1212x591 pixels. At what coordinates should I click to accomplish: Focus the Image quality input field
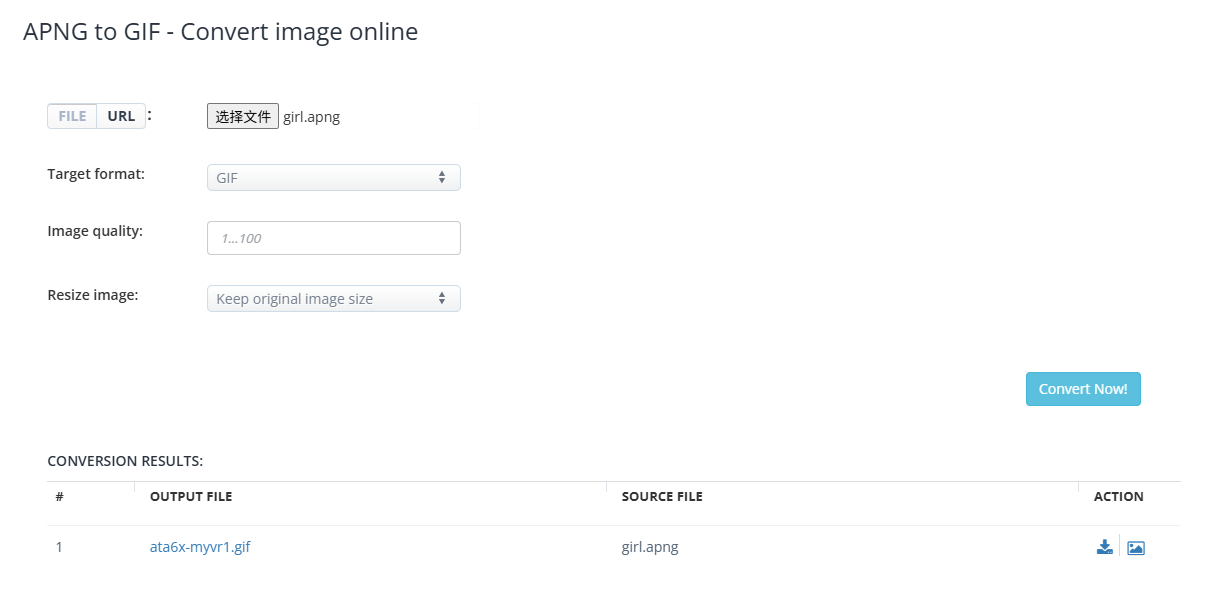point(333,238)
